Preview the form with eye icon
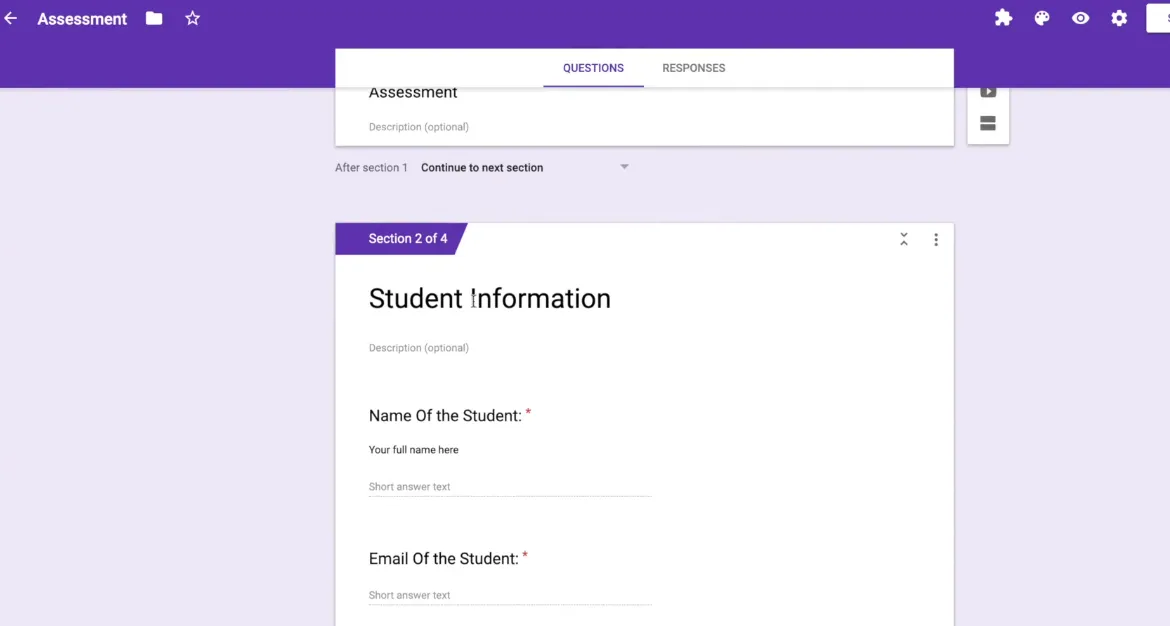 pyautogui.click(x=1080, y=18)
